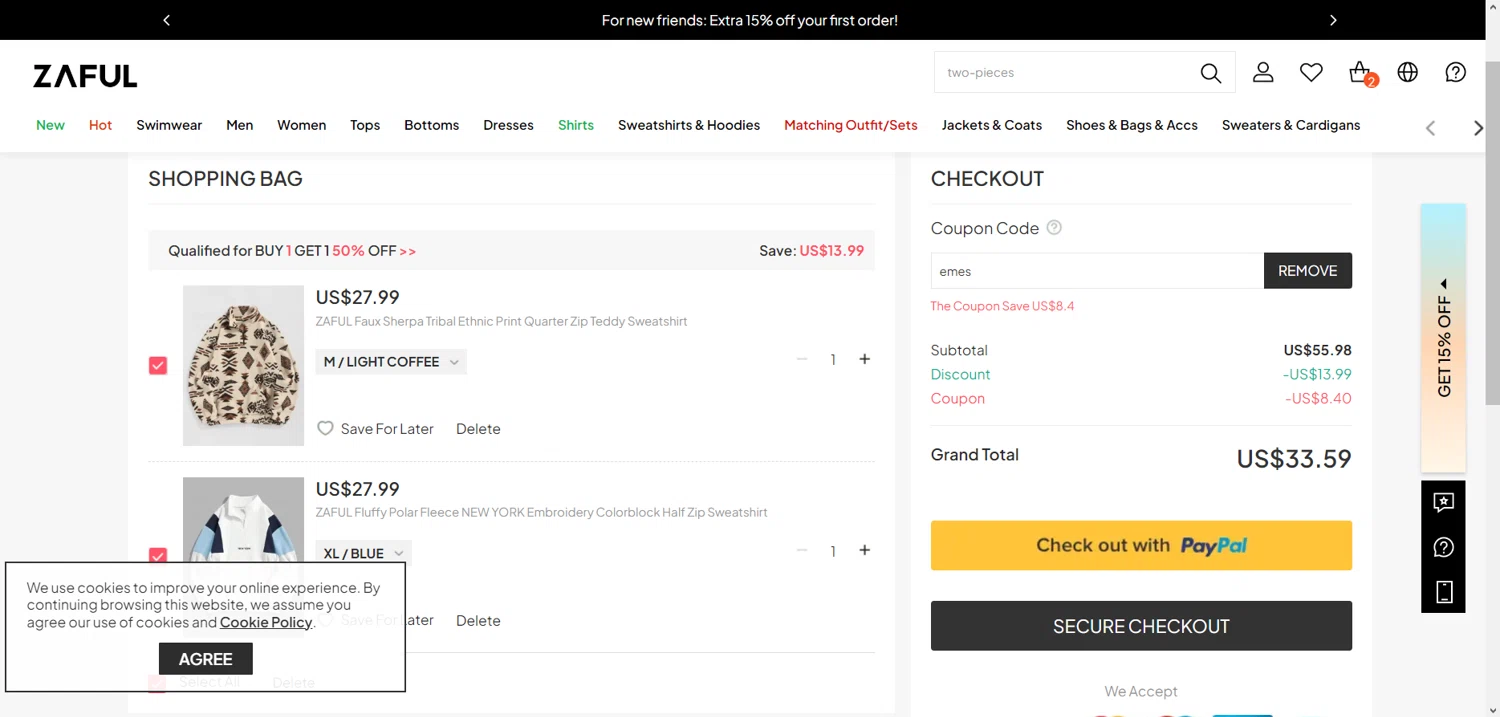Open the side panel help icon
The width and height of the screenshot is (1500, 717).
coord(1443,547)
